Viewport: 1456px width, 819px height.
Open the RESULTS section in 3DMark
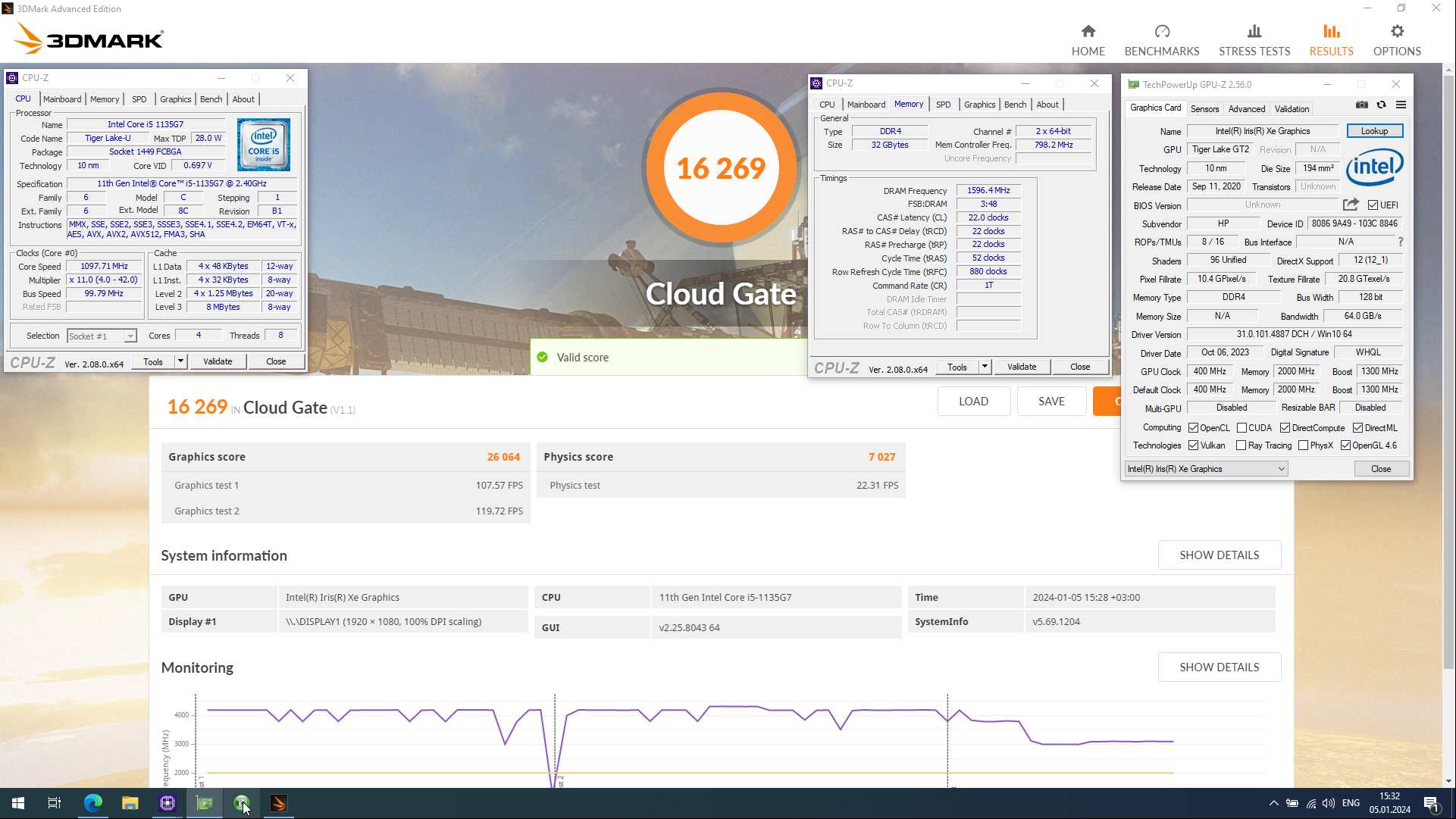[x=1331, y=40]
